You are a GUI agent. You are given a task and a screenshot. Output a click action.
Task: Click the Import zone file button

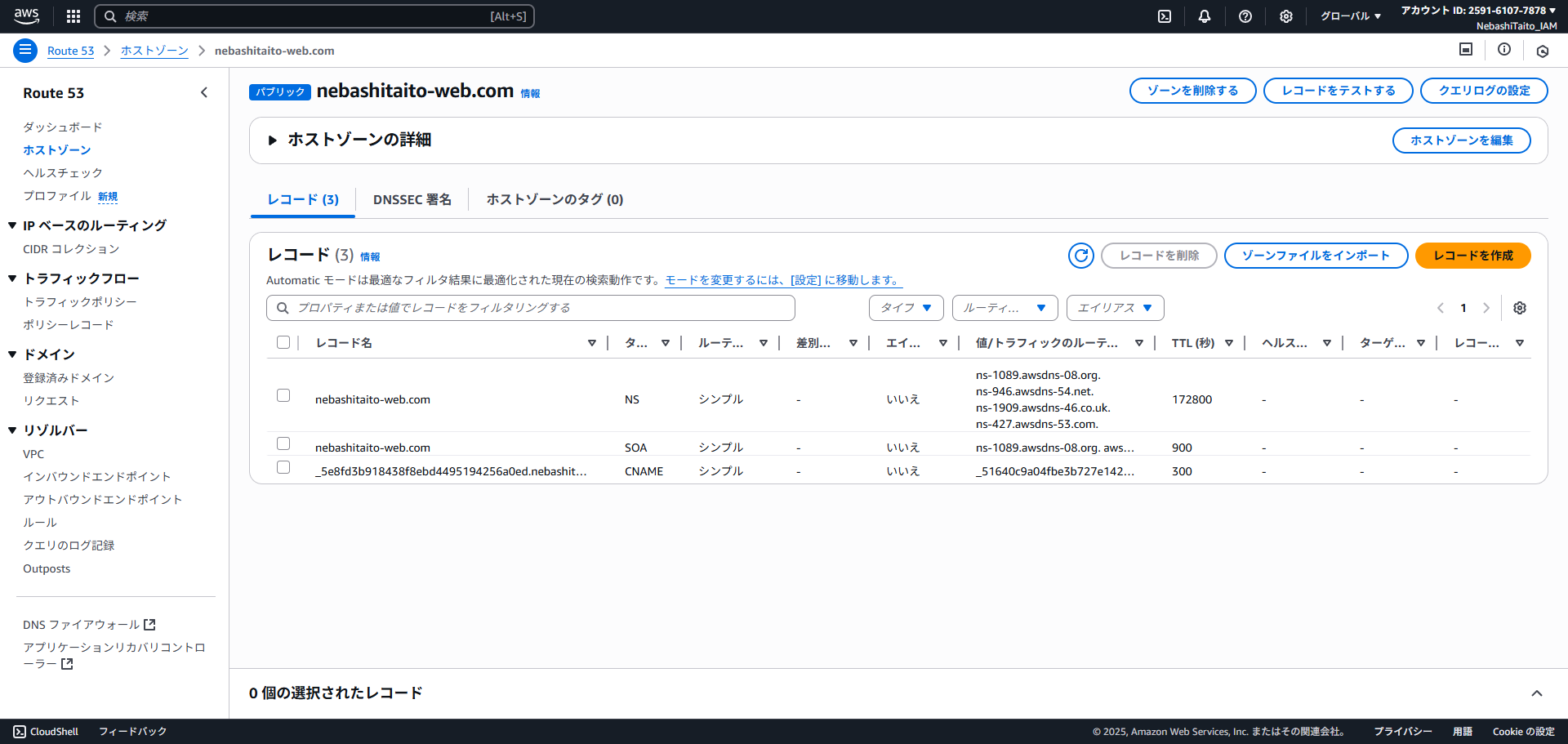1316,256
